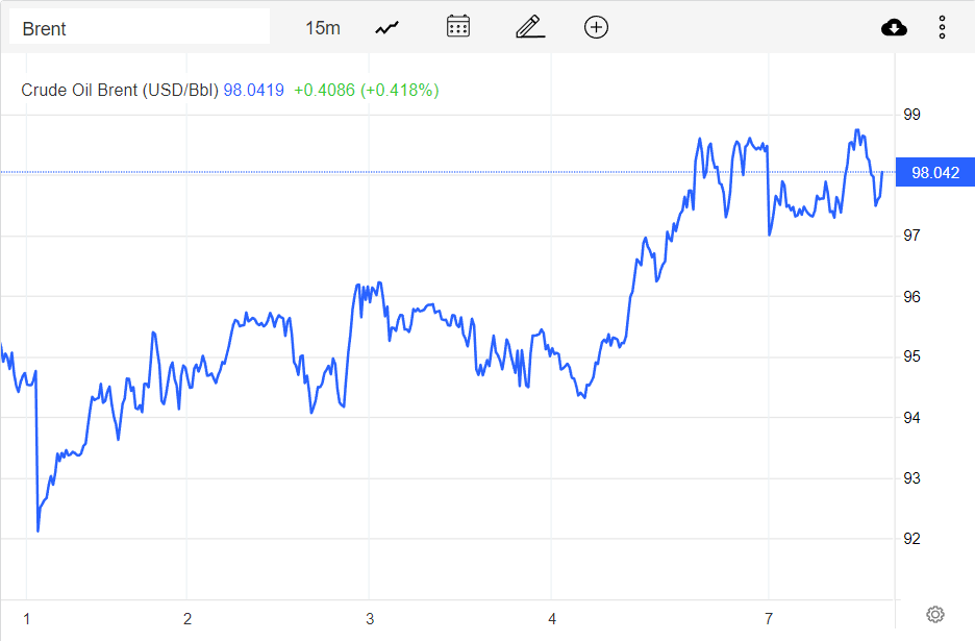Open the 15m interval dropdown
The image size is (977, 641).
[x=322, y=28]
